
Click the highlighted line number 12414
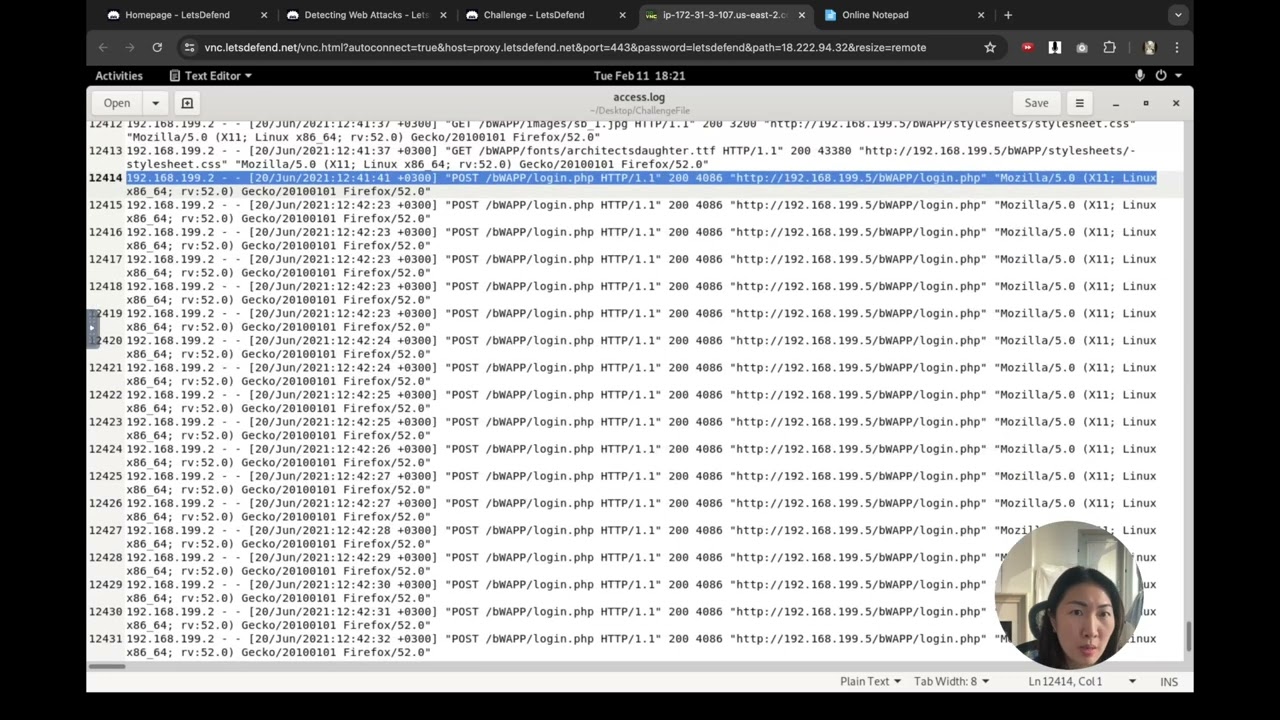105,178
